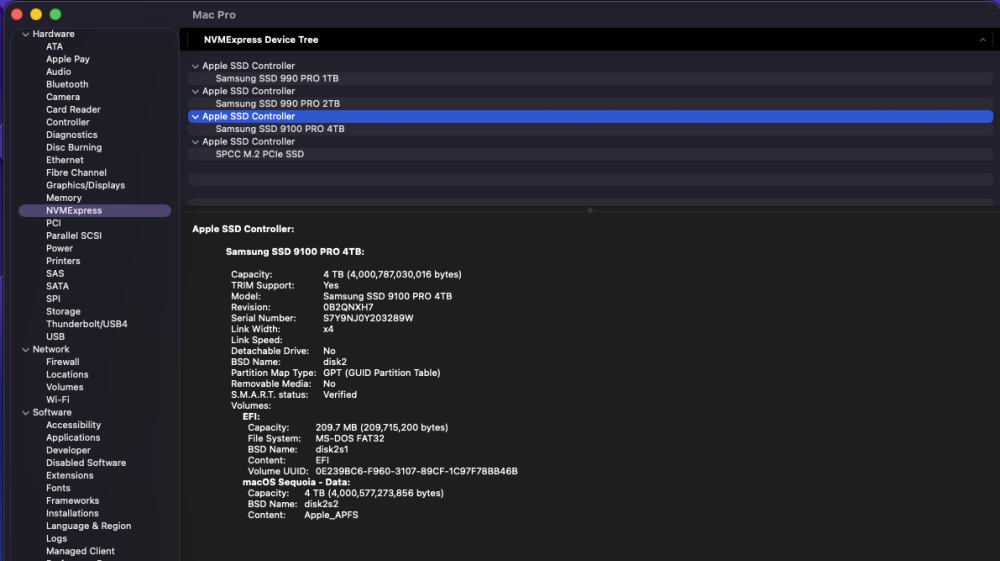This screenshot has width=1000, height=561.
Task: Select SAS entry
Action: click(55, 273)
